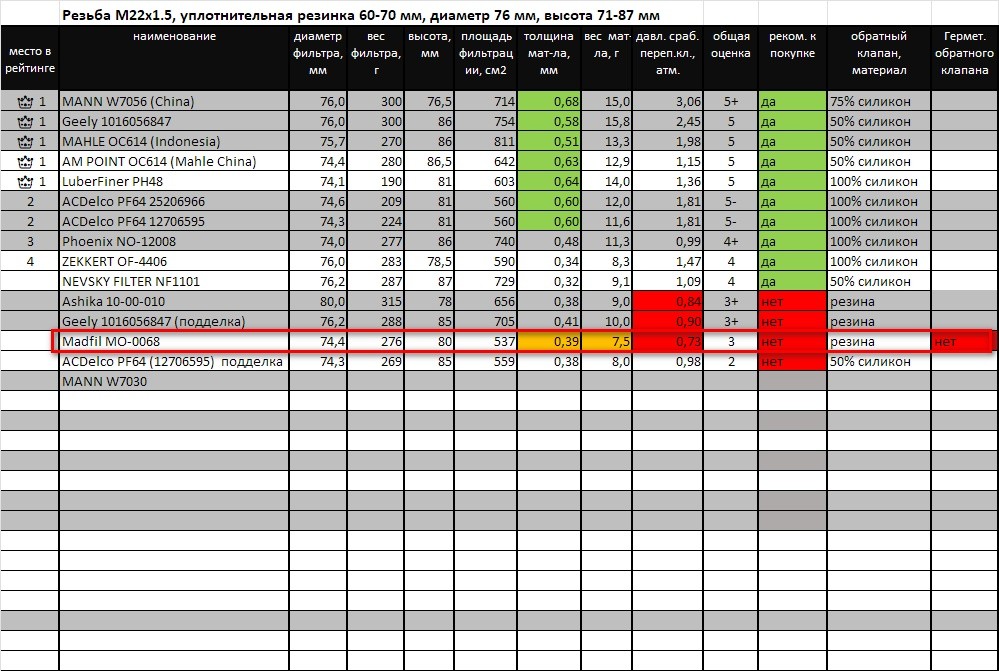Click the crown icon in Geely 1016056847 row
This screenshot has width=999, height=671.
25,122
